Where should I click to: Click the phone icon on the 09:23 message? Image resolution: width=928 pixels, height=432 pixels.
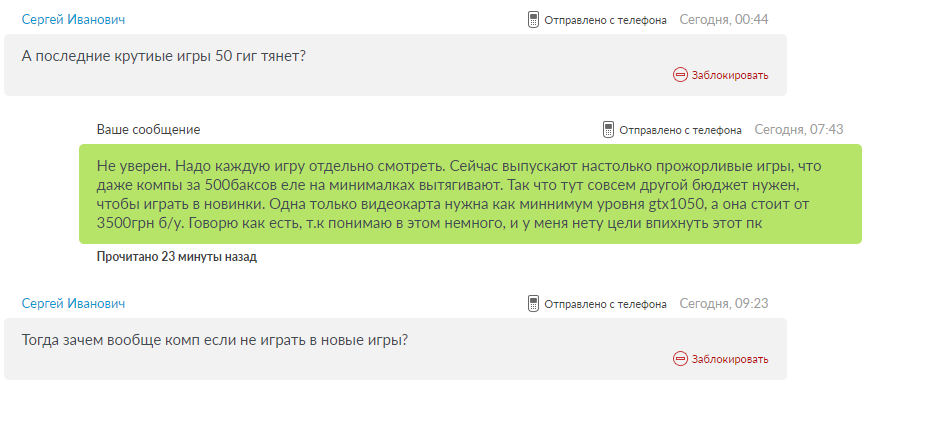click(x=533, y=304)
